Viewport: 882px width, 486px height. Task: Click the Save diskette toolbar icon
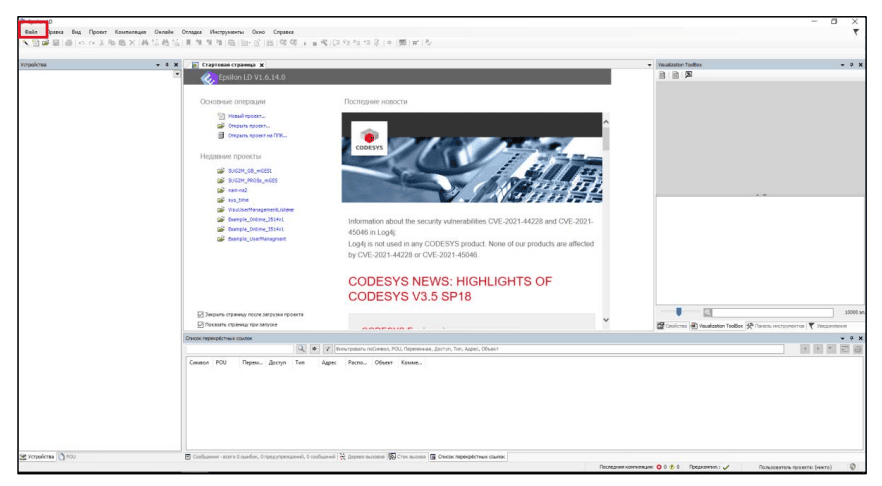(x=56, y=43)
